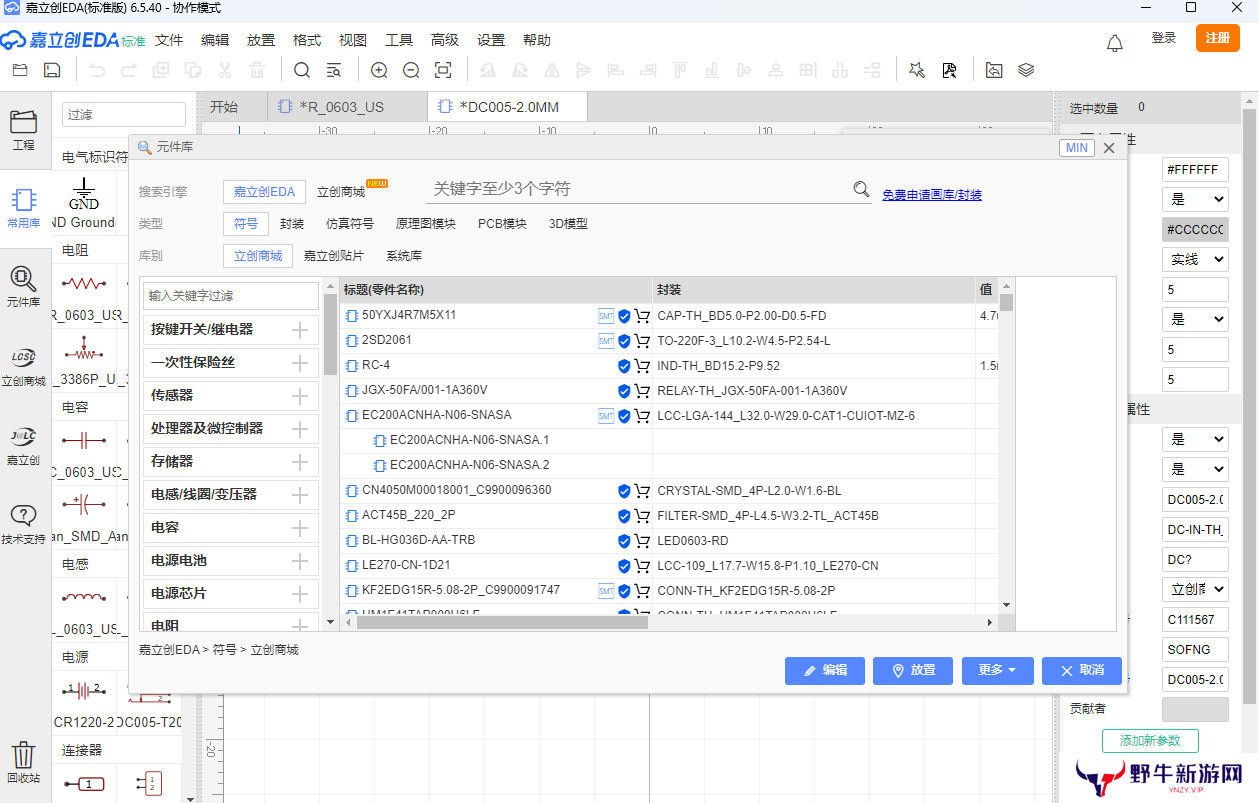Viewport: 1259px width, 803px height.
Task: Click the #CCCCCC grid color field
Action: click(1195, 229)
